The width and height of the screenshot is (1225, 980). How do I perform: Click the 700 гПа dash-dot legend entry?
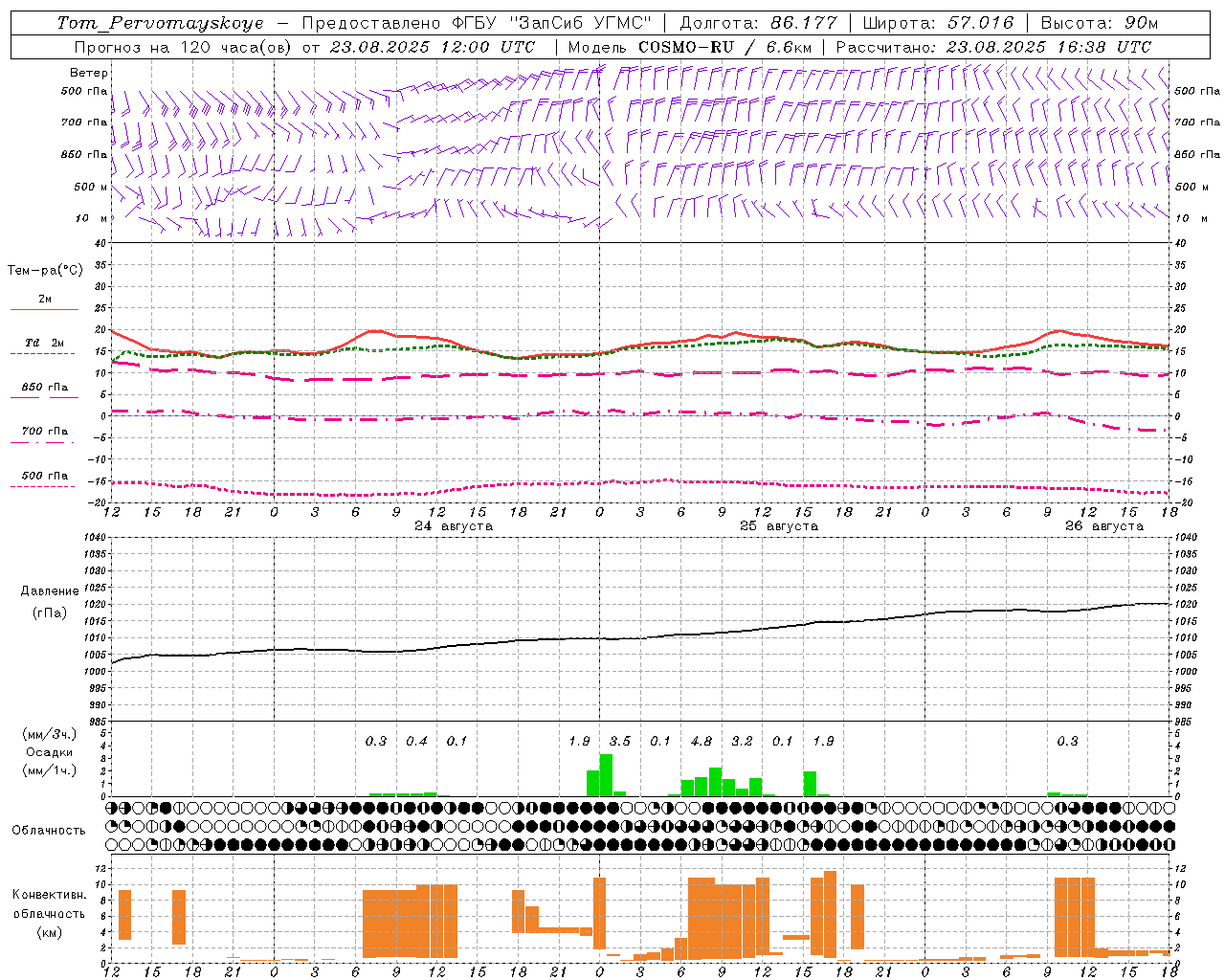click(x=44, y=432)
